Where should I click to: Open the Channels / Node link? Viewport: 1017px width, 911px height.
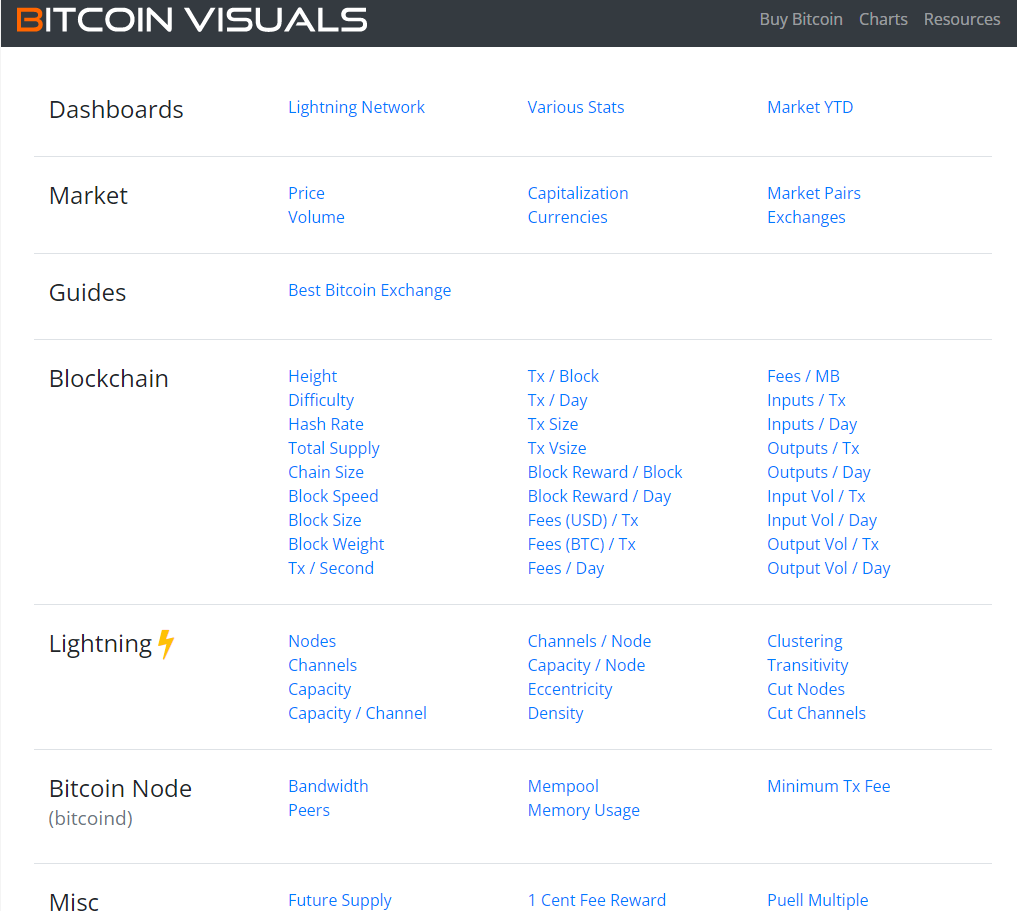[589, 641]
